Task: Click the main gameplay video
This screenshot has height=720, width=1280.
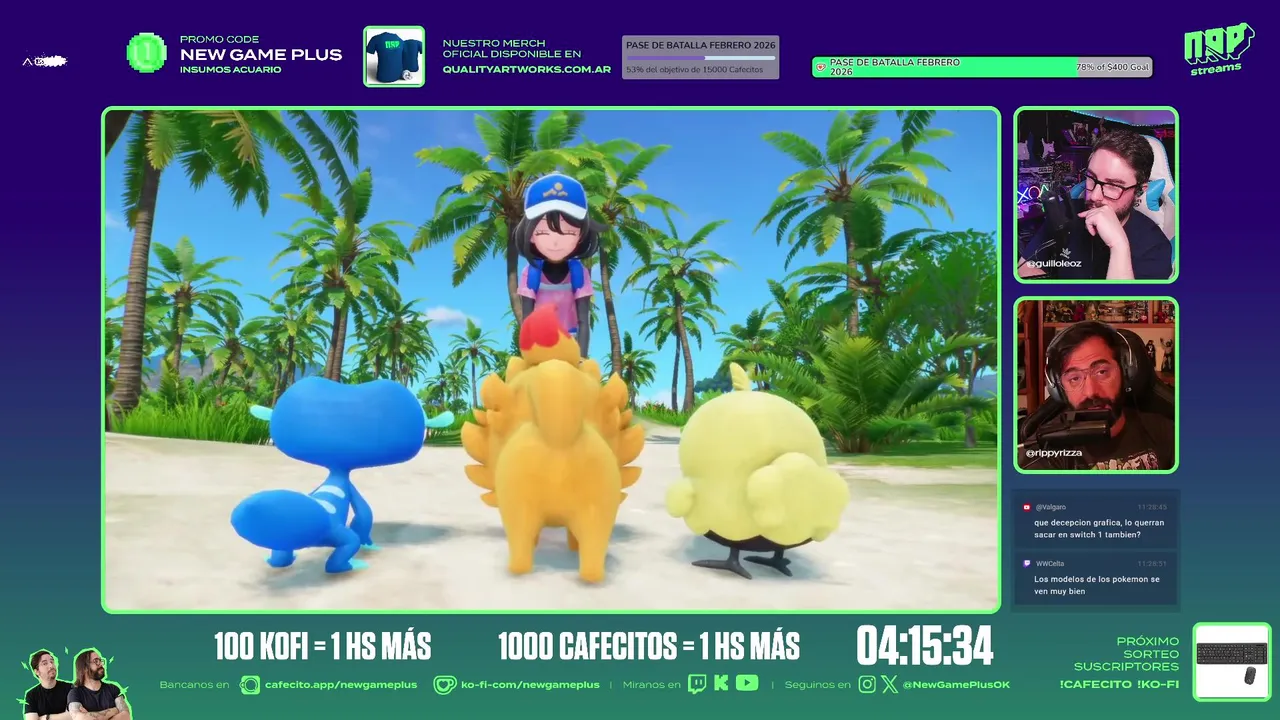Action: 551,360
